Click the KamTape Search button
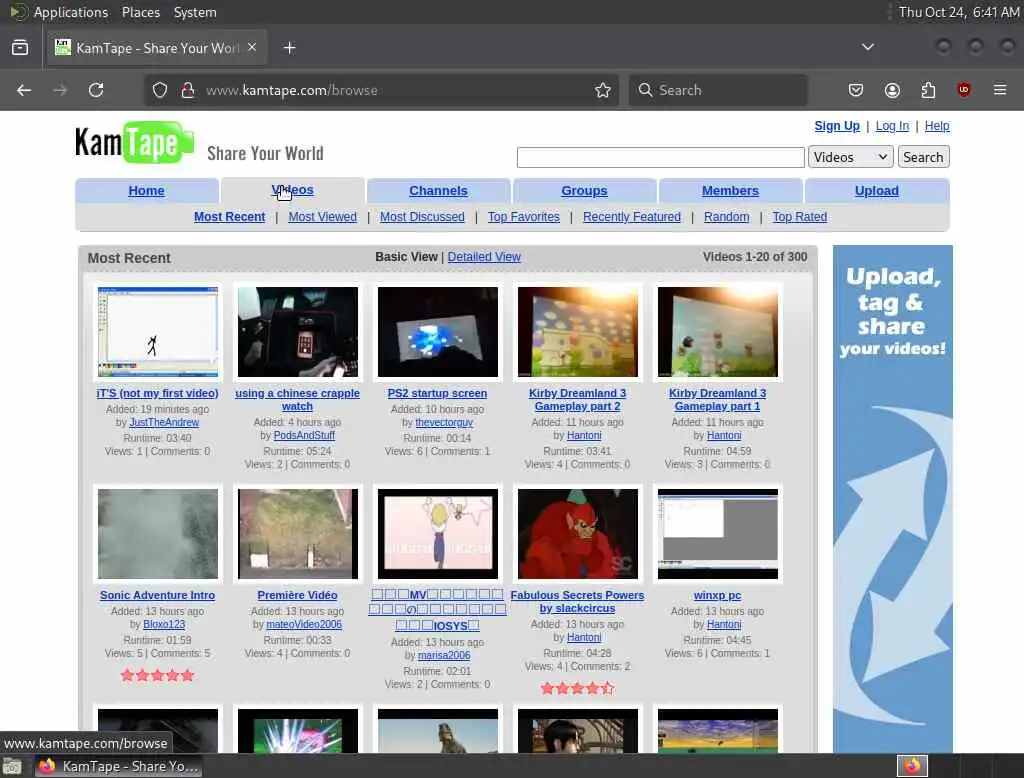The width and height of the screenshot is (1024, 778). (923, 157)
